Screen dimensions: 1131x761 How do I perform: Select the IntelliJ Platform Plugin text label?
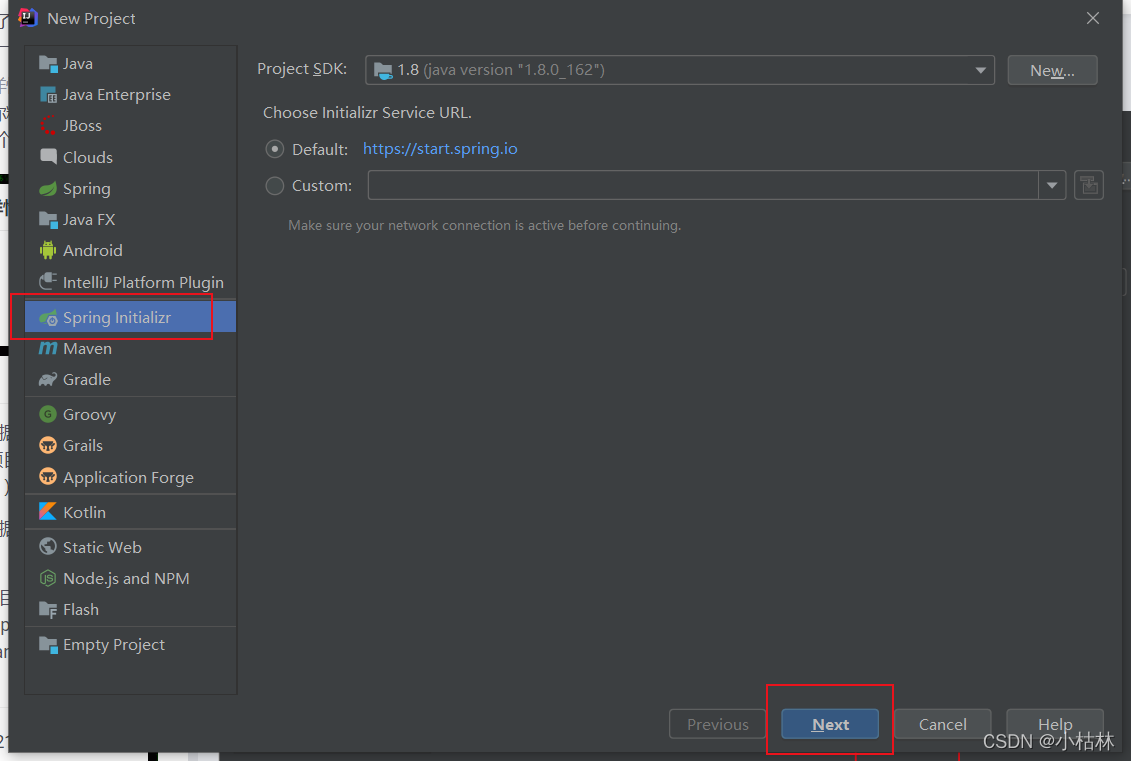click(x=144, y=282)
